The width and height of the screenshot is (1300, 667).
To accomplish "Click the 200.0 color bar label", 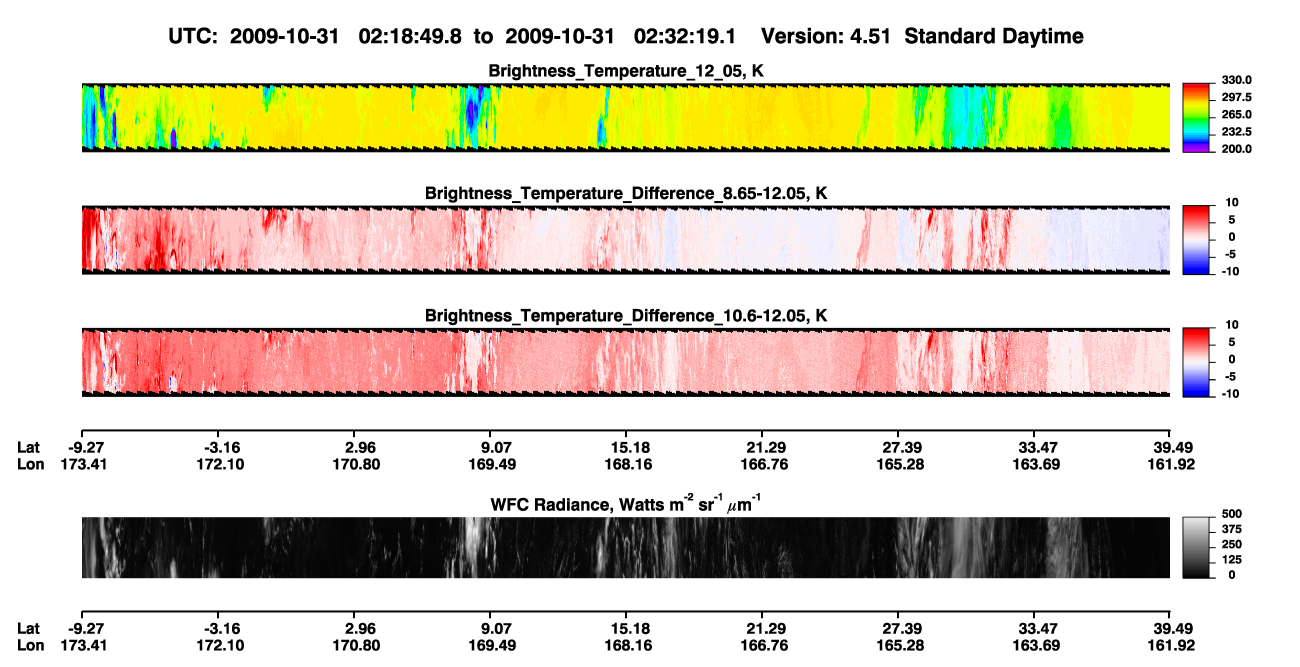I will pos(1236,148).
